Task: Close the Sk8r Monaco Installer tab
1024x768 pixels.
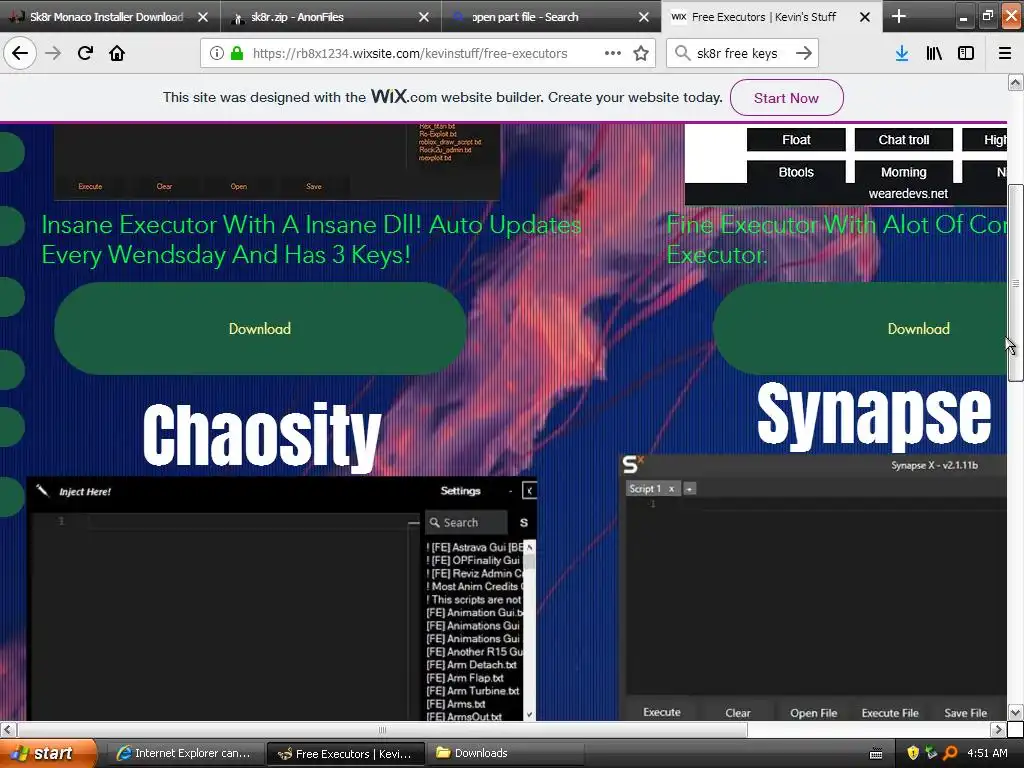Action: click(x=203, y=17)
